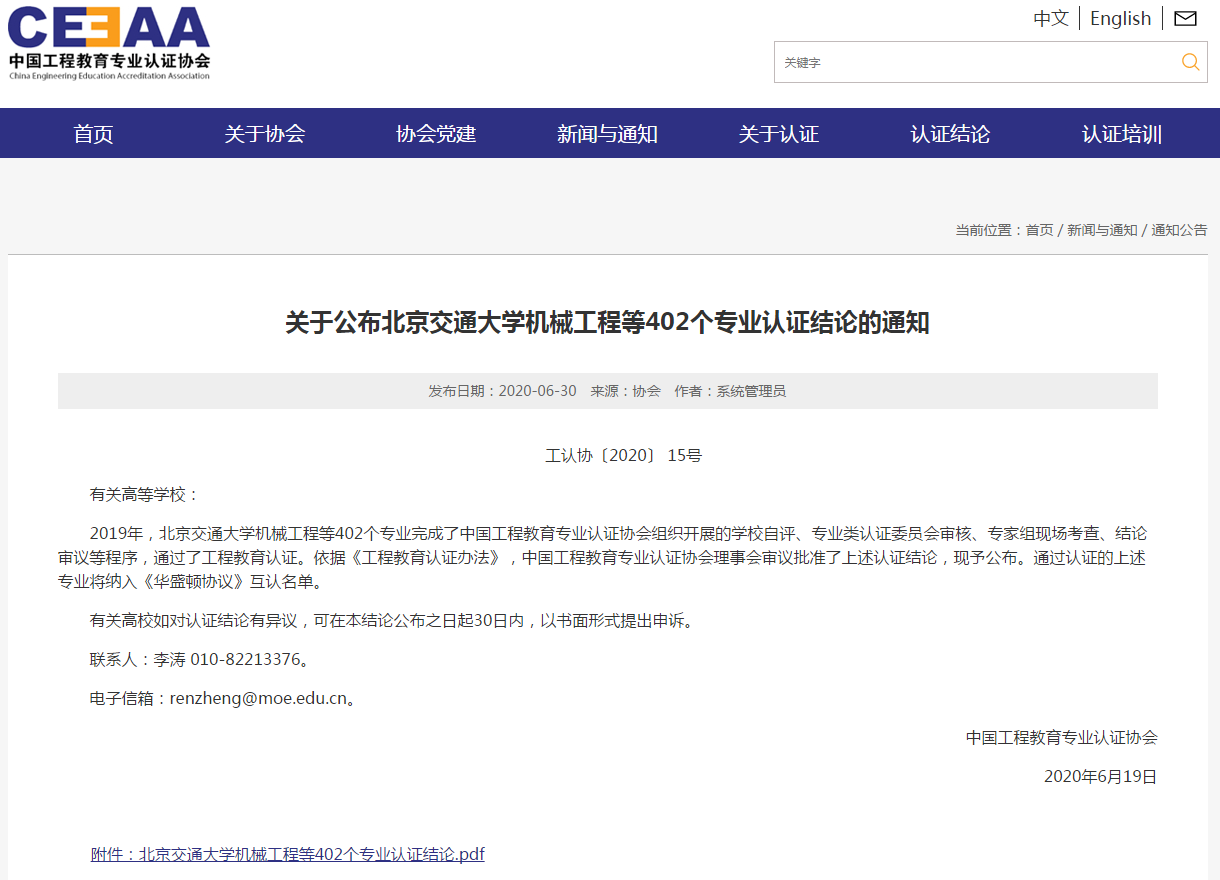
Task: Switch language to 中文
Action: click(x=1050, y=18)
